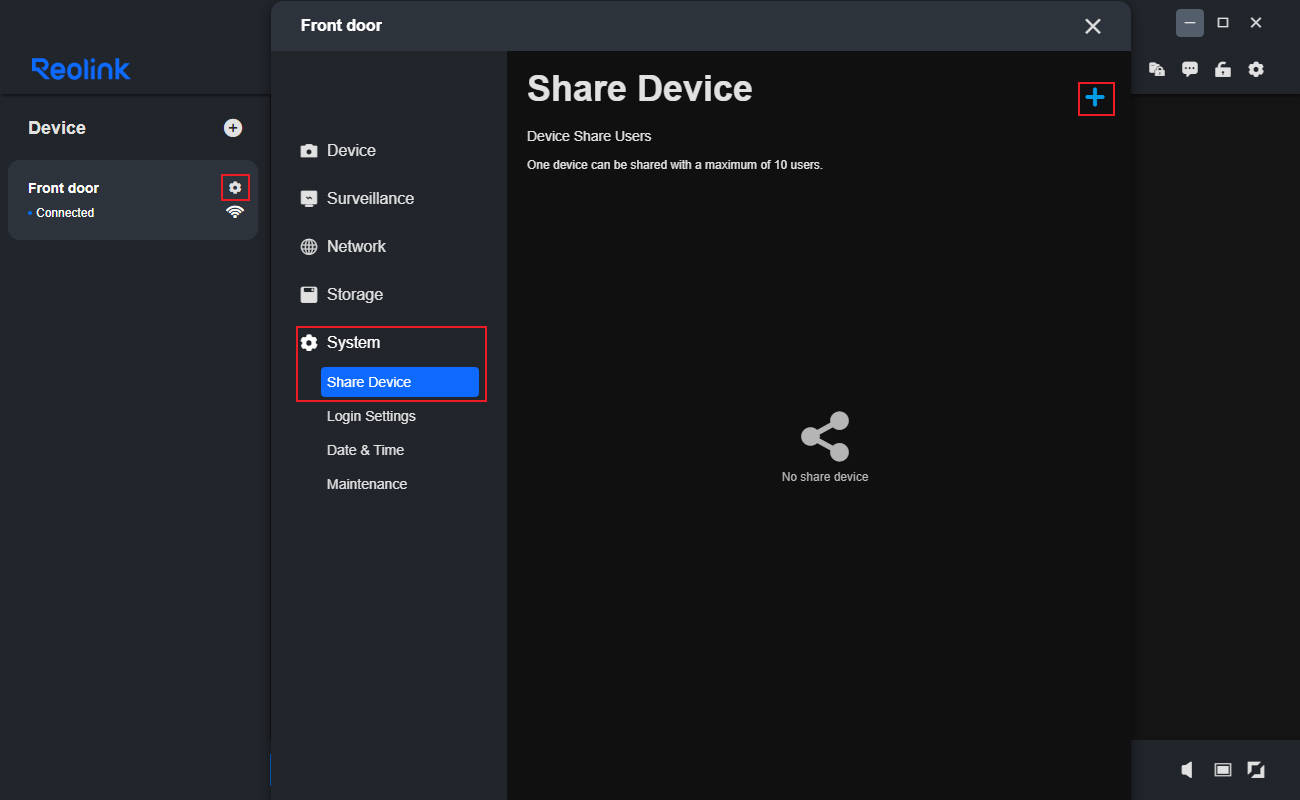Open Front door settings gear icon
1300x800 pixels.
pos(235,187)
